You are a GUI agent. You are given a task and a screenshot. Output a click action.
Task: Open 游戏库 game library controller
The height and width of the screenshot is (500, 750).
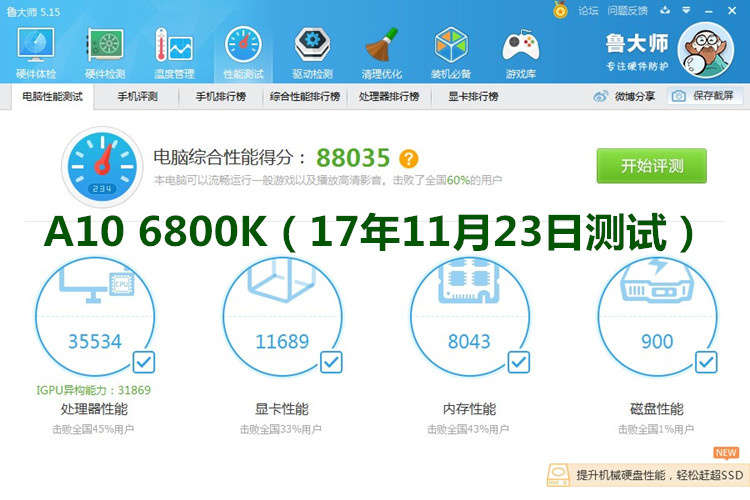520,53
